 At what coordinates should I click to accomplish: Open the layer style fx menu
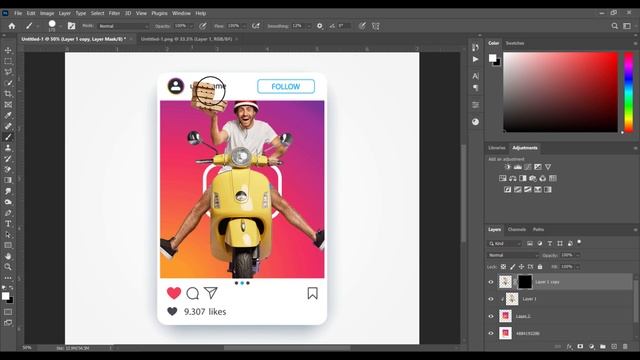[569, 347]
